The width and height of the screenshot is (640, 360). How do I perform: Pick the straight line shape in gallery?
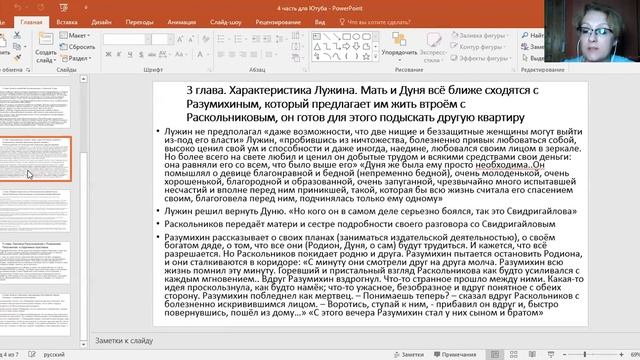[327, 37]
